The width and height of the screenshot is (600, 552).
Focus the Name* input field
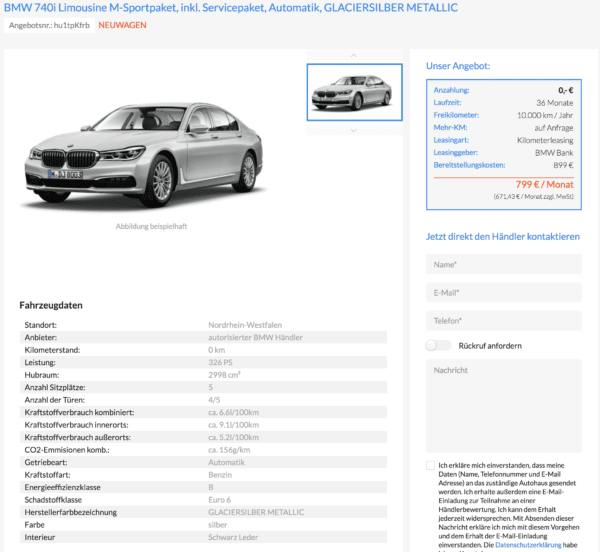(x=504, y=264)
